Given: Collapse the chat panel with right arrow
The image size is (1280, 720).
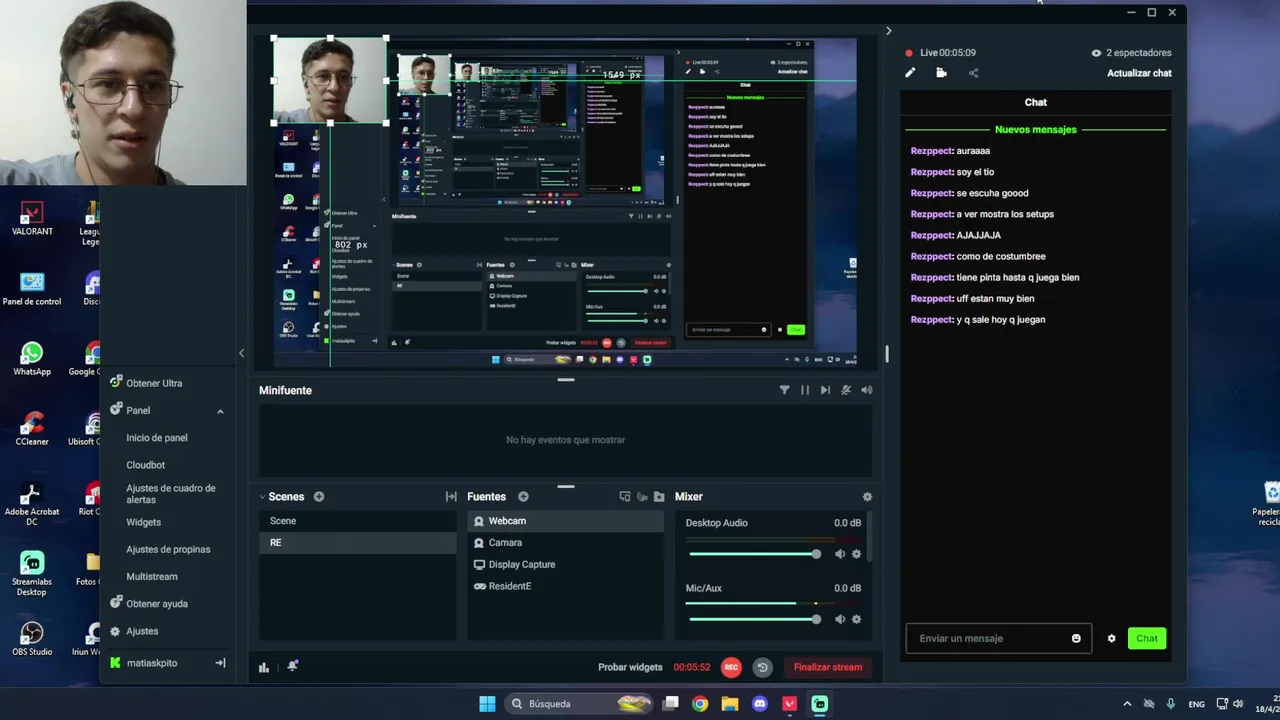Looking at the screenshot, I should [x=888, y=31].
